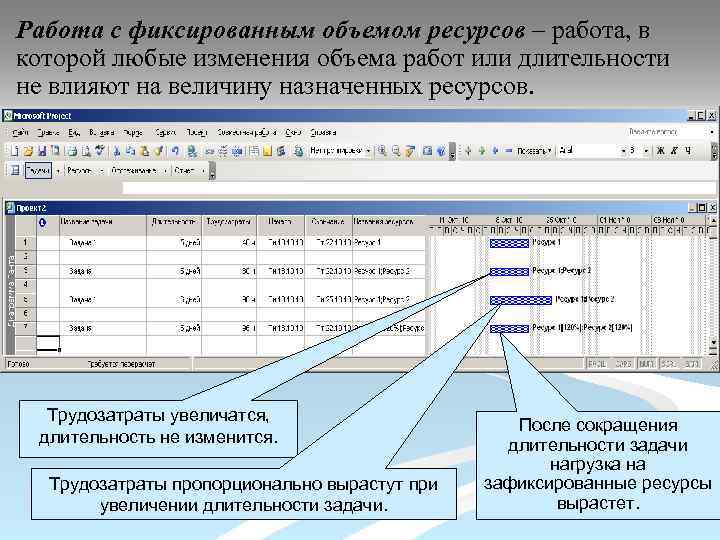Click the Отчет project guide button
The width and height of the screenshot is (720, 540).
184,171
